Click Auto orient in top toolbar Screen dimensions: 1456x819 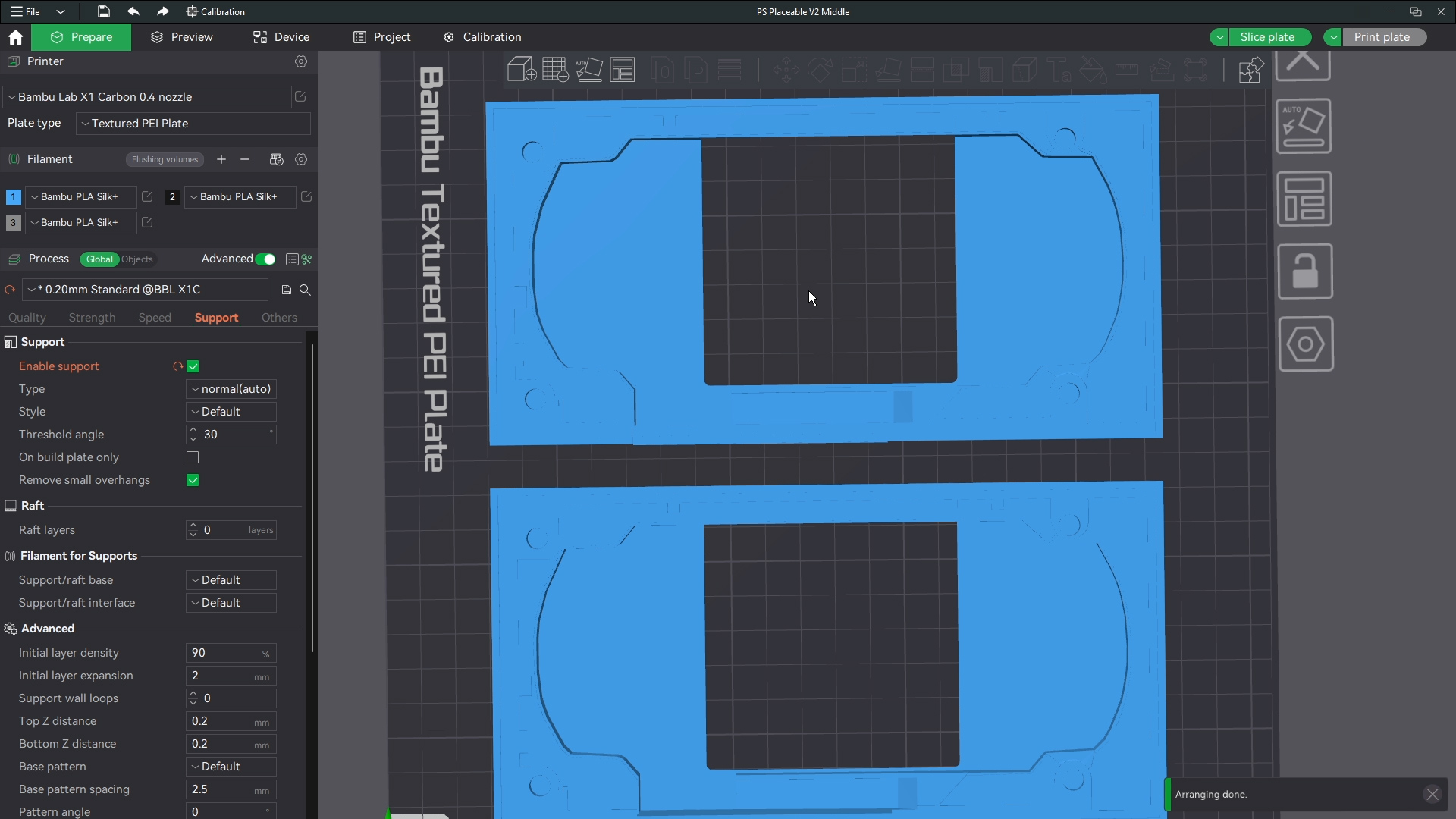click(x=589, y=70)
